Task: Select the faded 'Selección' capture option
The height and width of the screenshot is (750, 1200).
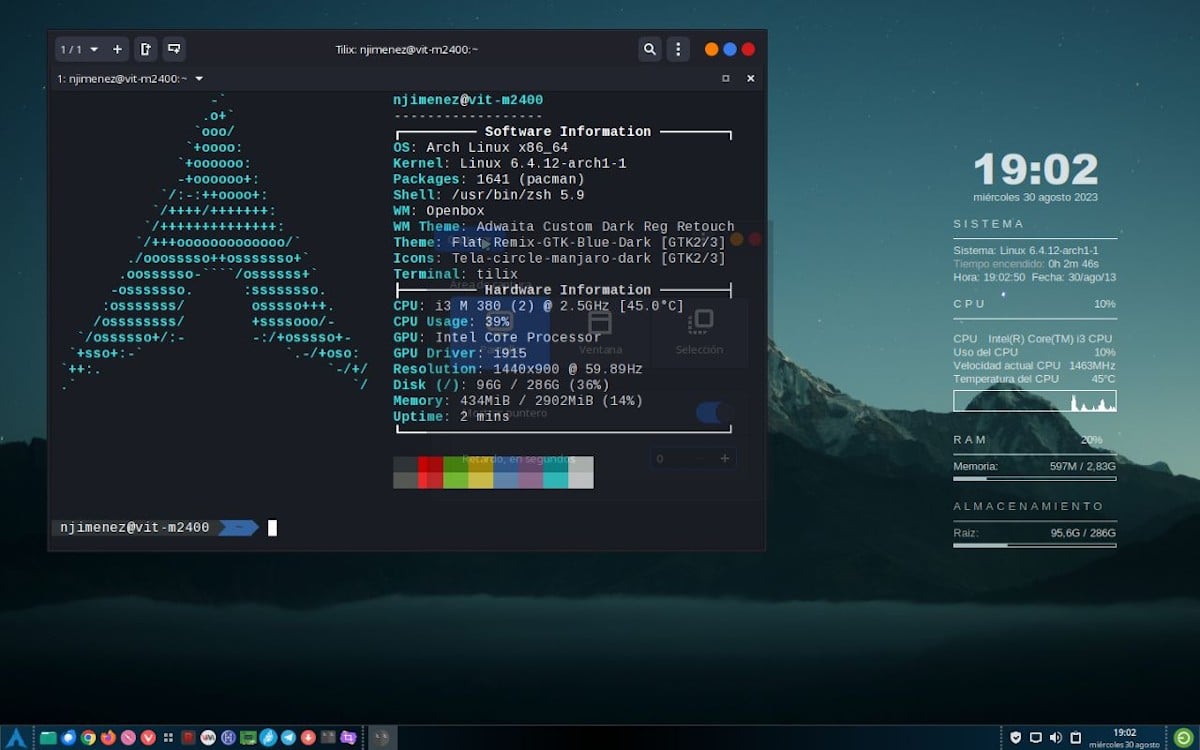Action: tap(699, 332)
